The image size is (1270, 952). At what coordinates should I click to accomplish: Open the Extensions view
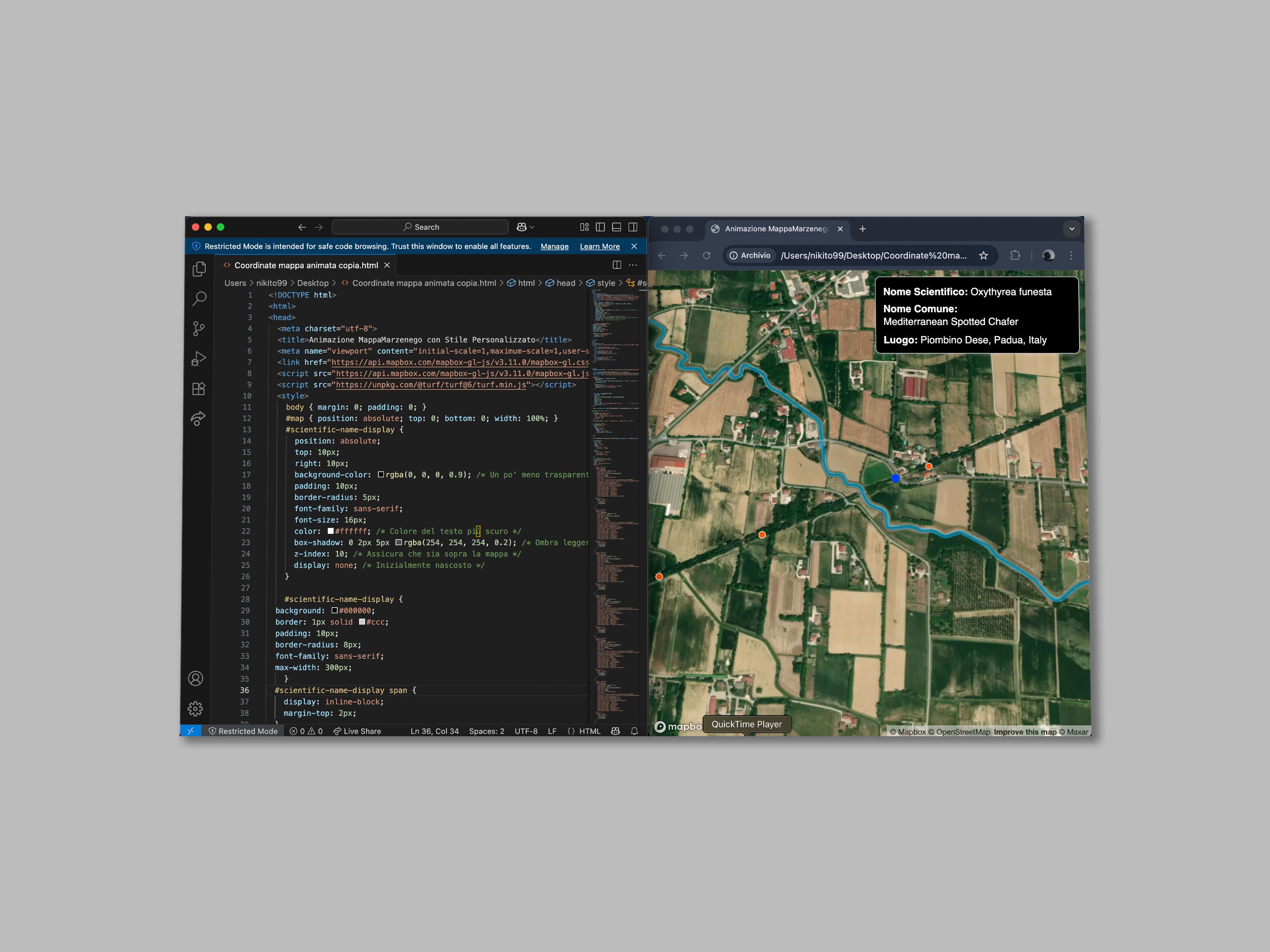[199, 388]
